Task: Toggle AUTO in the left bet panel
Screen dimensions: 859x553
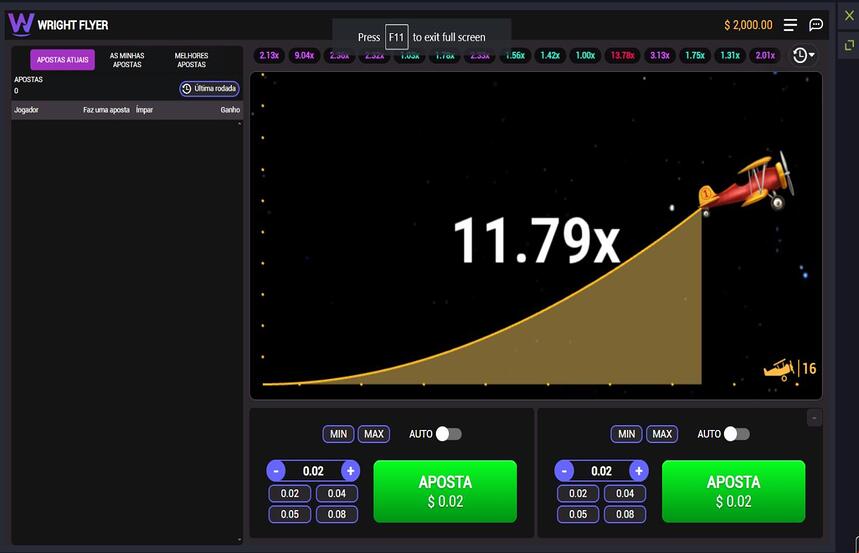Action: pos(449,434)
